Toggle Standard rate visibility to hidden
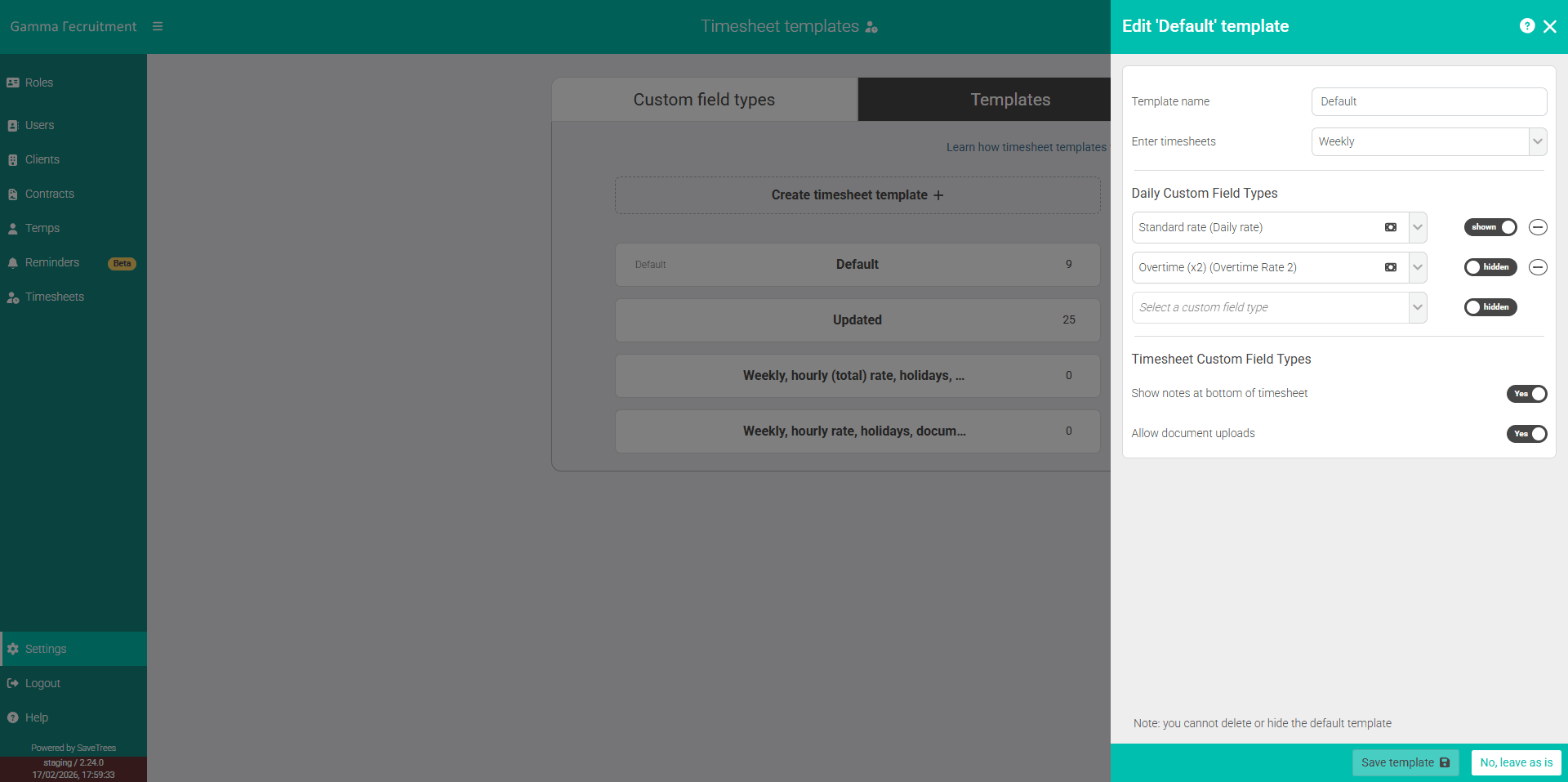 1490,227
